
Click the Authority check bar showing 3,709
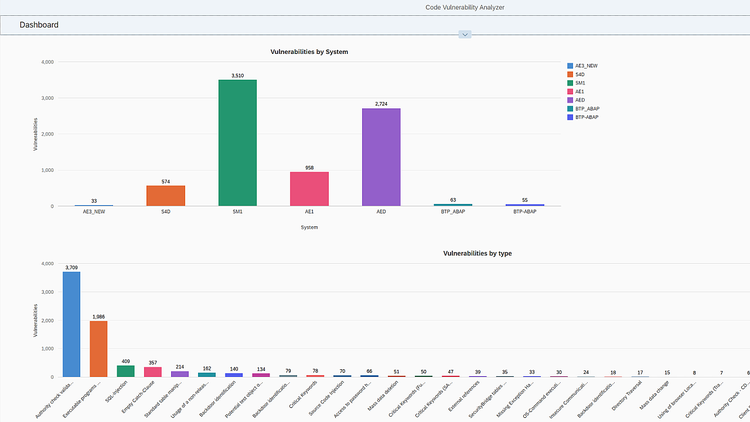pyautogui.click(x=72, y=324)
